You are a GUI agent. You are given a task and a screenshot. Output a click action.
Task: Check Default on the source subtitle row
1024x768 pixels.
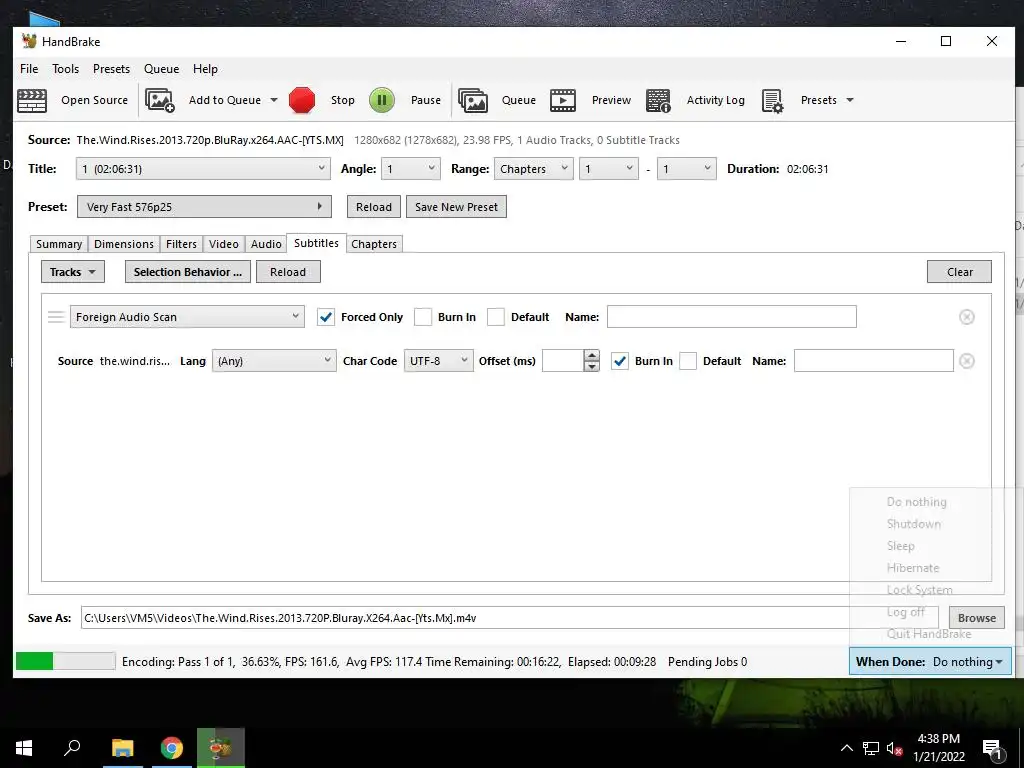(x=688, y=361)
